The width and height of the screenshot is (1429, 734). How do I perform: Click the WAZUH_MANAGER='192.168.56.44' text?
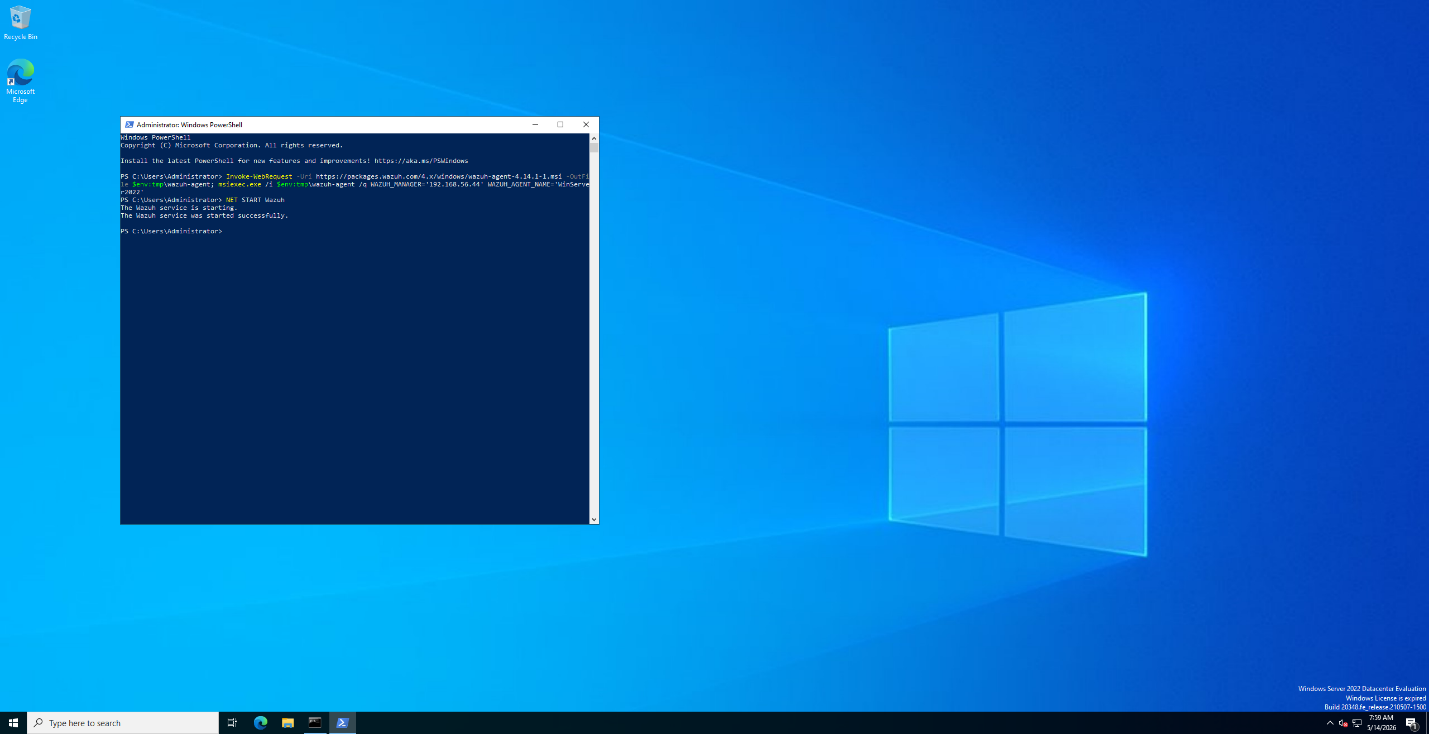(427, 184)
